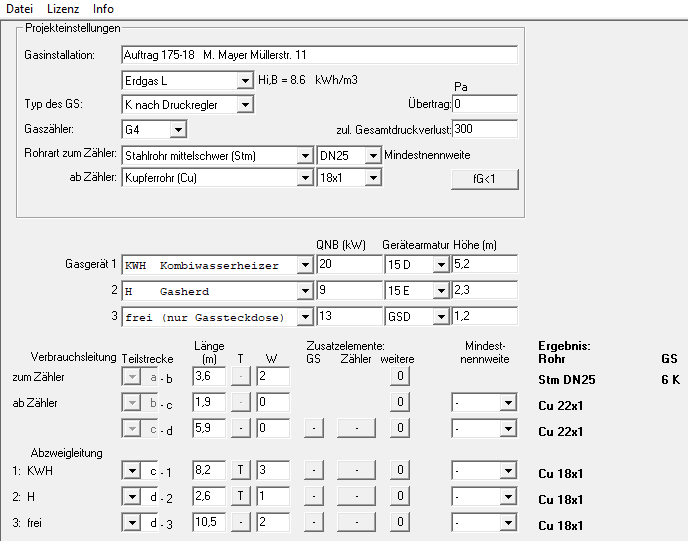This screenshot has height=541, width=688.
Task: Click the Länge field for b-c
Action: (209, 402)
